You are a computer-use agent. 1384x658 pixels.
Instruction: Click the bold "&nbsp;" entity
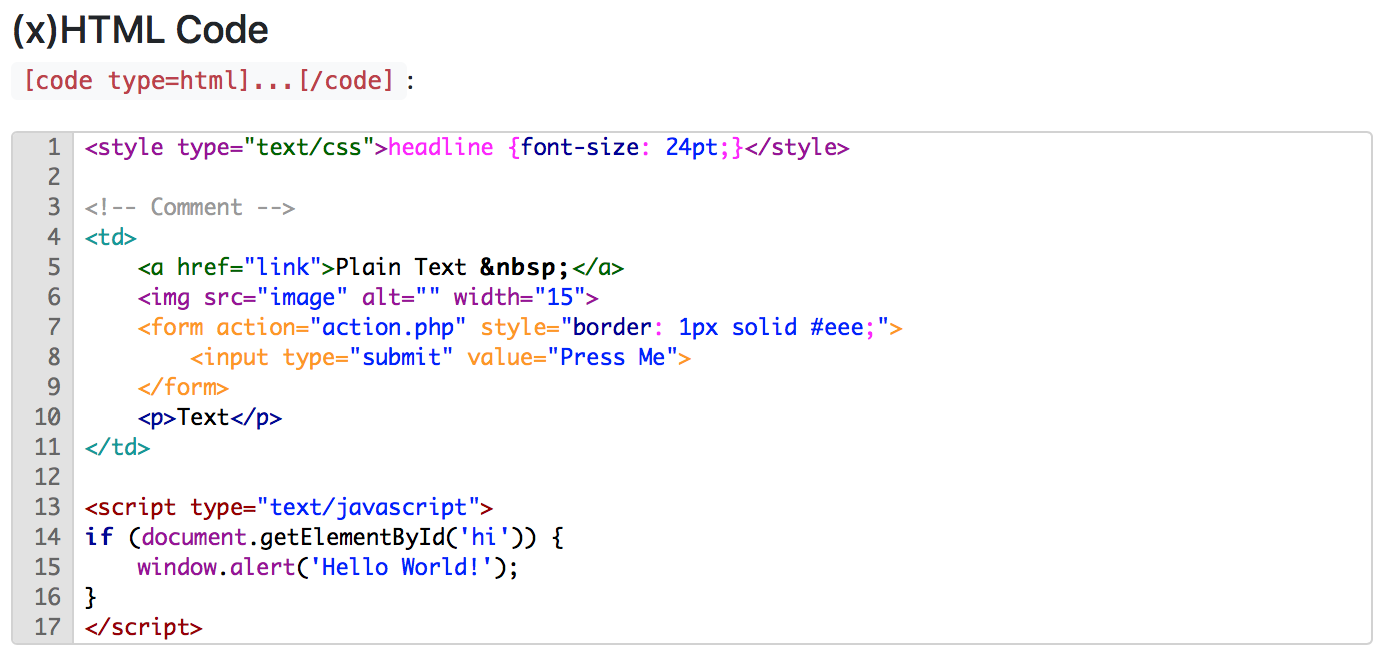pyautogui.click(x=525, y=268)
